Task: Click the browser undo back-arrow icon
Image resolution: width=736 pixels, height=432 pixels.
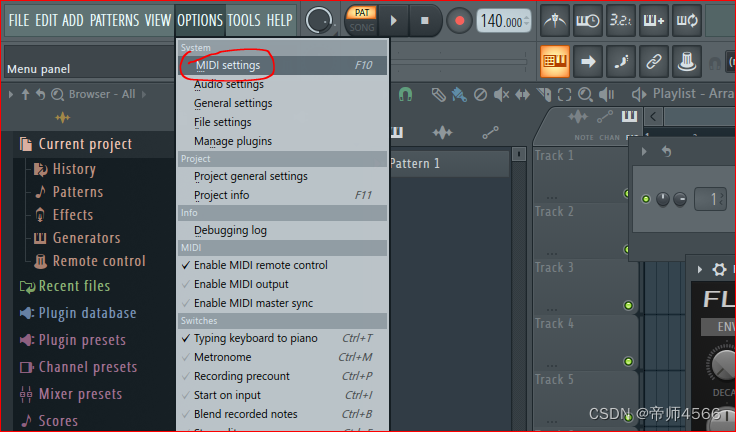Action: coord(41,94)
